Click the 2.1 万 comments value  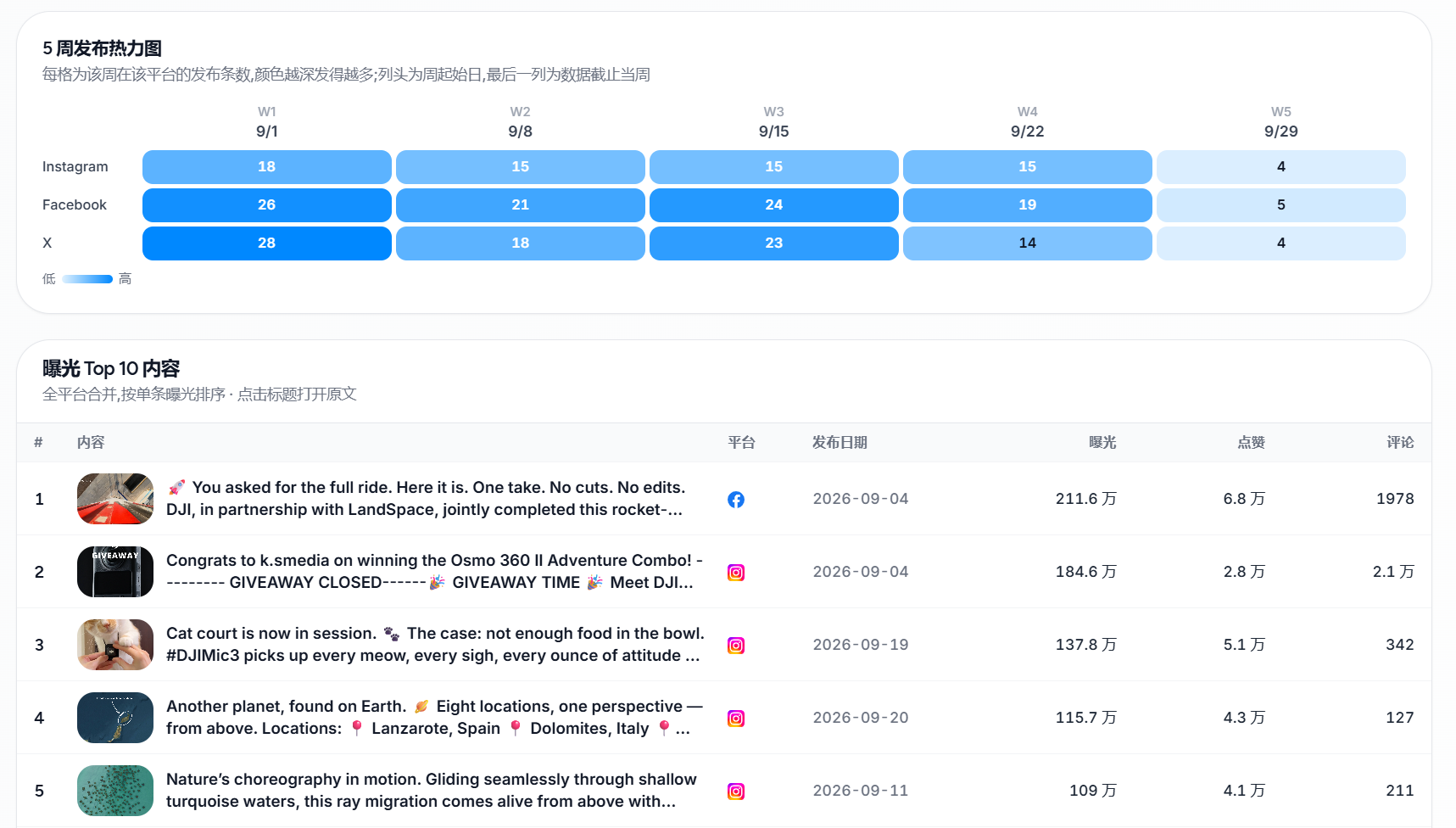click(x=1393, y=572)
